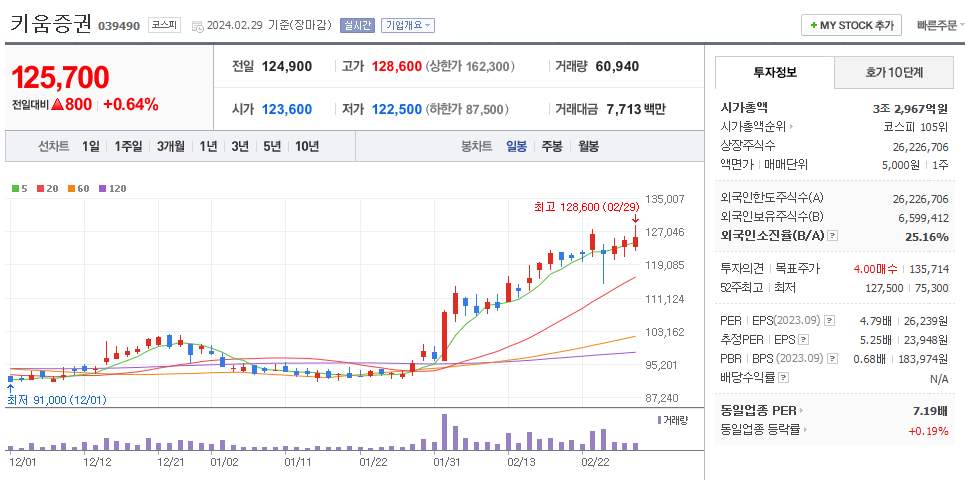Click the 상장주식수 value 26,226,706
The image size is (973, 480).
(x=920, y=146)
